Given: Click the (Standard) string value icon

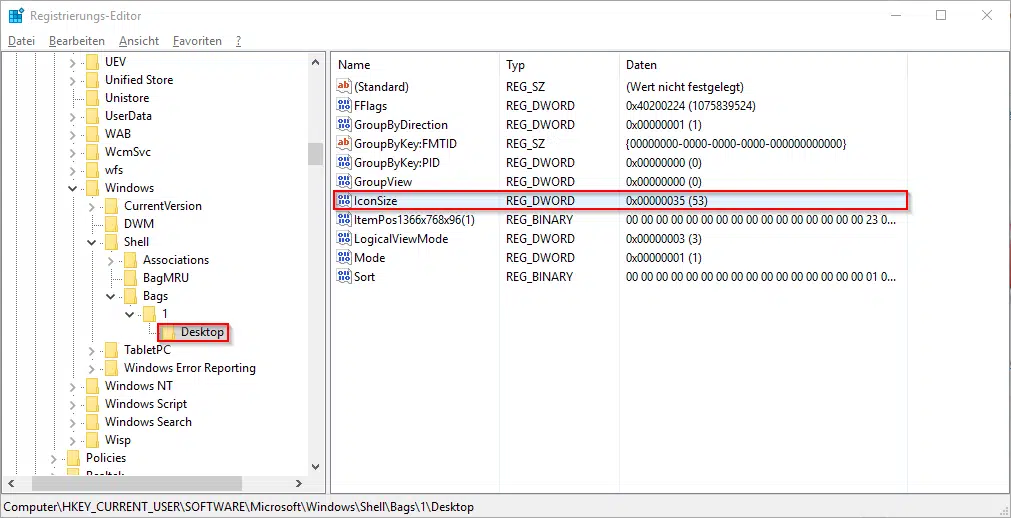Looking at the screenshot, I should pos(344,87).
